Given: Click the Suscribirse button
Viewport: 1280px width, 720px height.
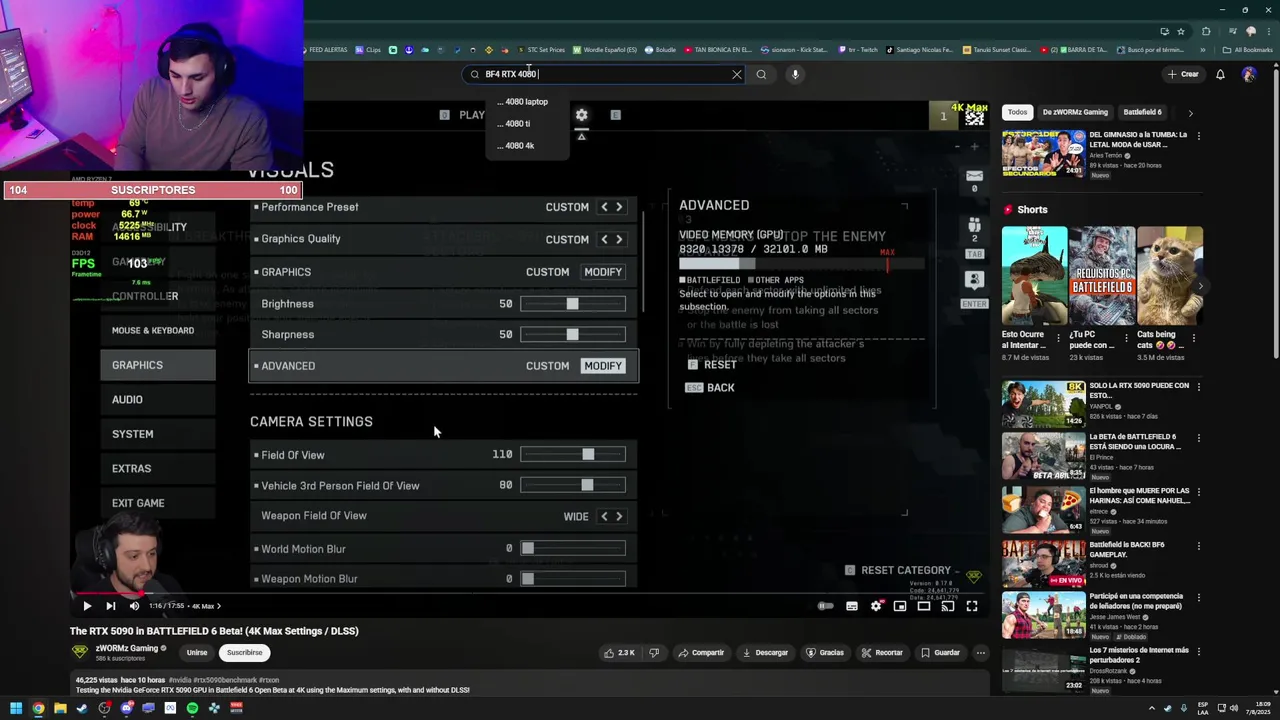Looking at the screenshot, I should pos(244,653).
